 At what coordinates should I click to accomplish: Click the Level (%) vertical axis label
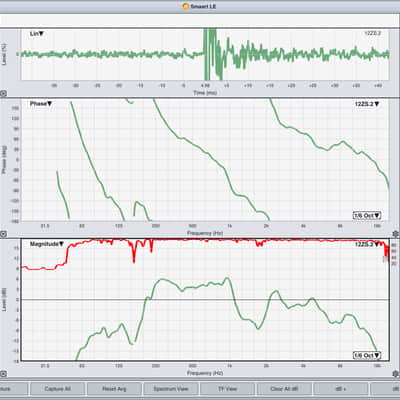[x=4, y=54]
